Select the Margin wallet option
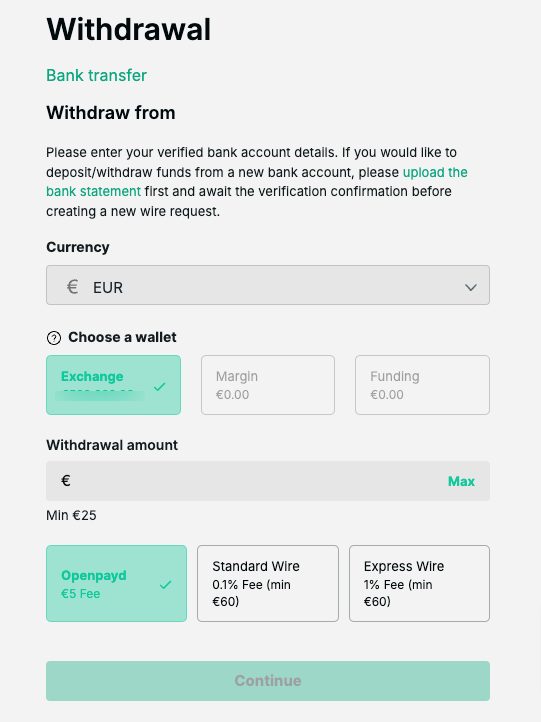541x722 pixels. click(268, 385)
